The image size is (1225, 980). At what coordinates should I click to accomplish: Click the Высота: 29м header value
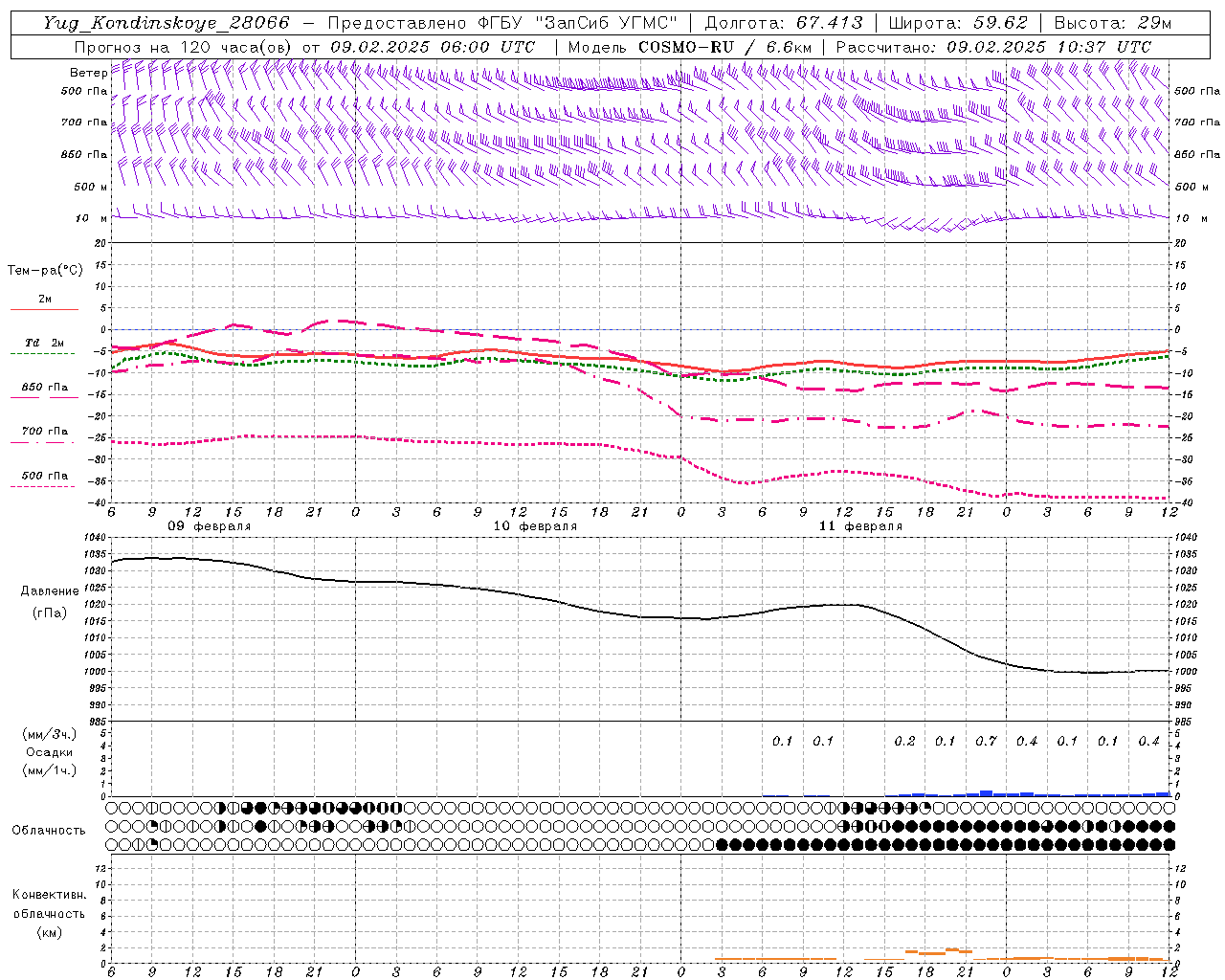point(1113,24)
